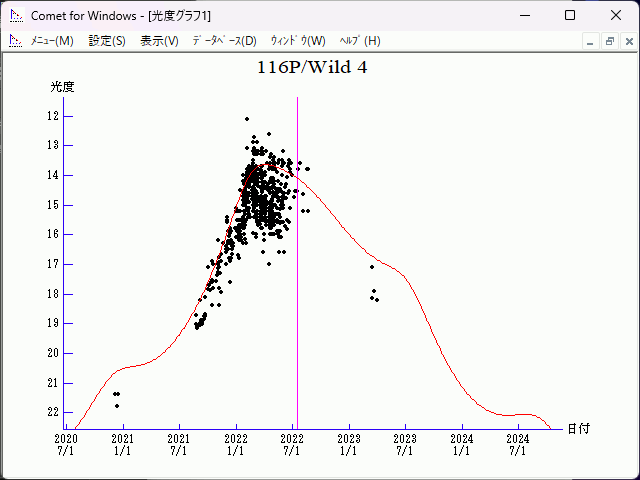Image resolution: width=640 pixels, height=480 pixels.
Task: Open the データベース(D) menu
Action: (224, 41)
